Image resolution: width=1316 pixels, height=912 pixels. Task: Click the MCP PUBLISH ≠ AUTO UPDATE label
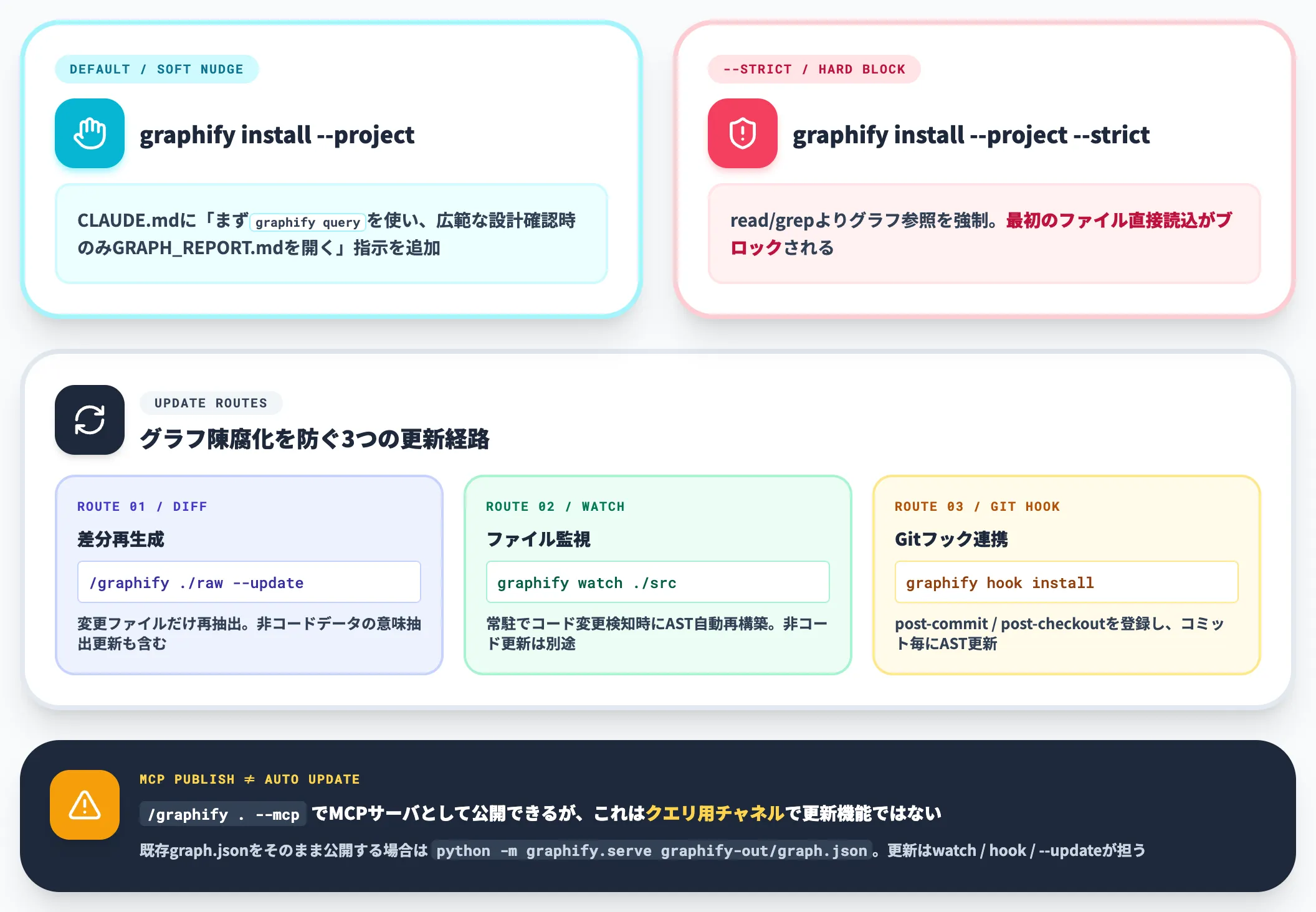pyautogui.click(x=249, y=779)
